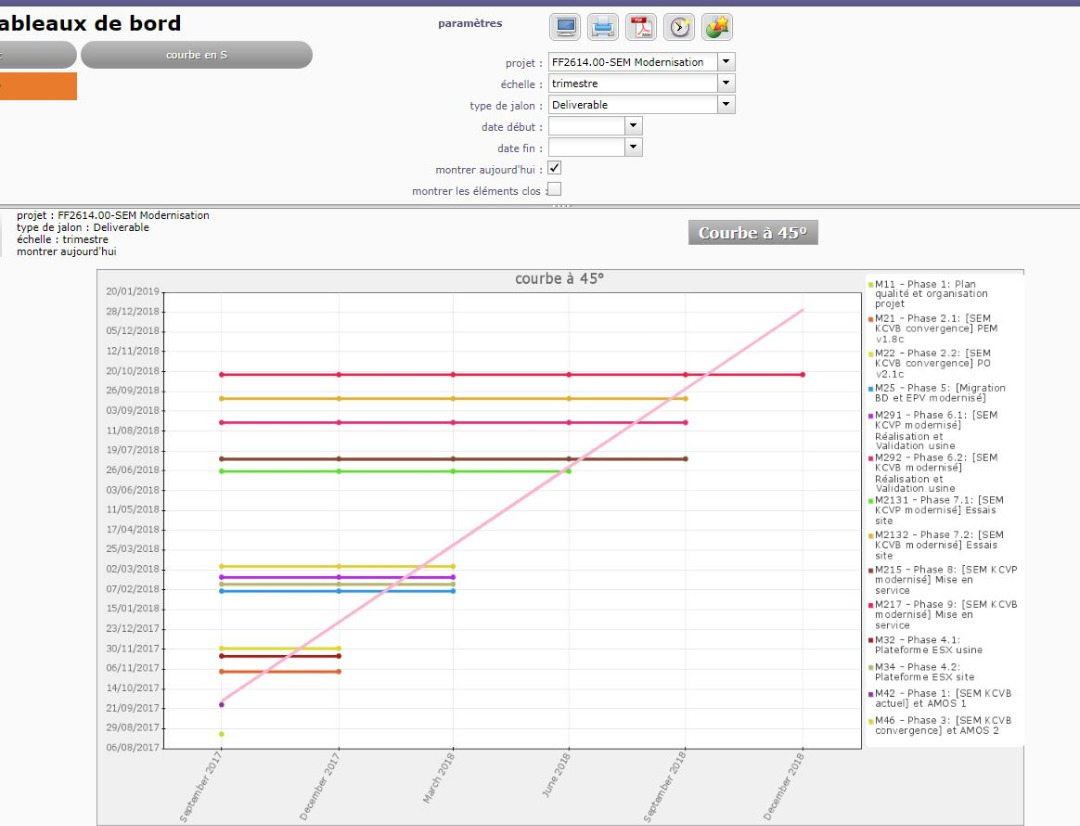Click the star favorite report icon
1080x826 pixels.
pyautogui.click(x=717, y=27)
